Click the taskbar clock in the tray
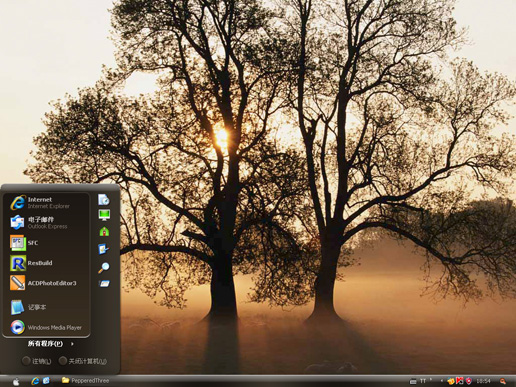 pyautogui.click(x=483, y=381)
